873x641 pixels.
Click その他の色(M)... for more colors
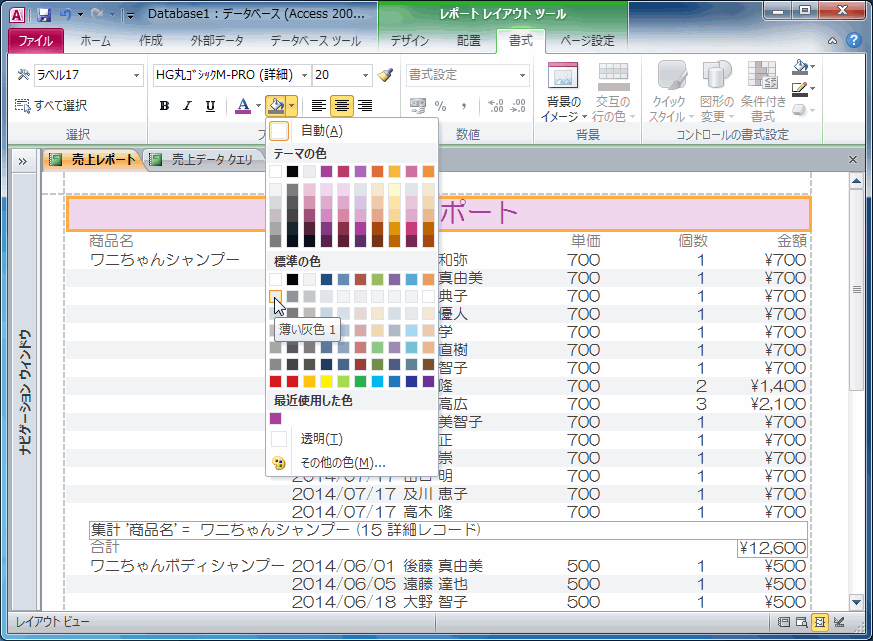coord(343,463)
